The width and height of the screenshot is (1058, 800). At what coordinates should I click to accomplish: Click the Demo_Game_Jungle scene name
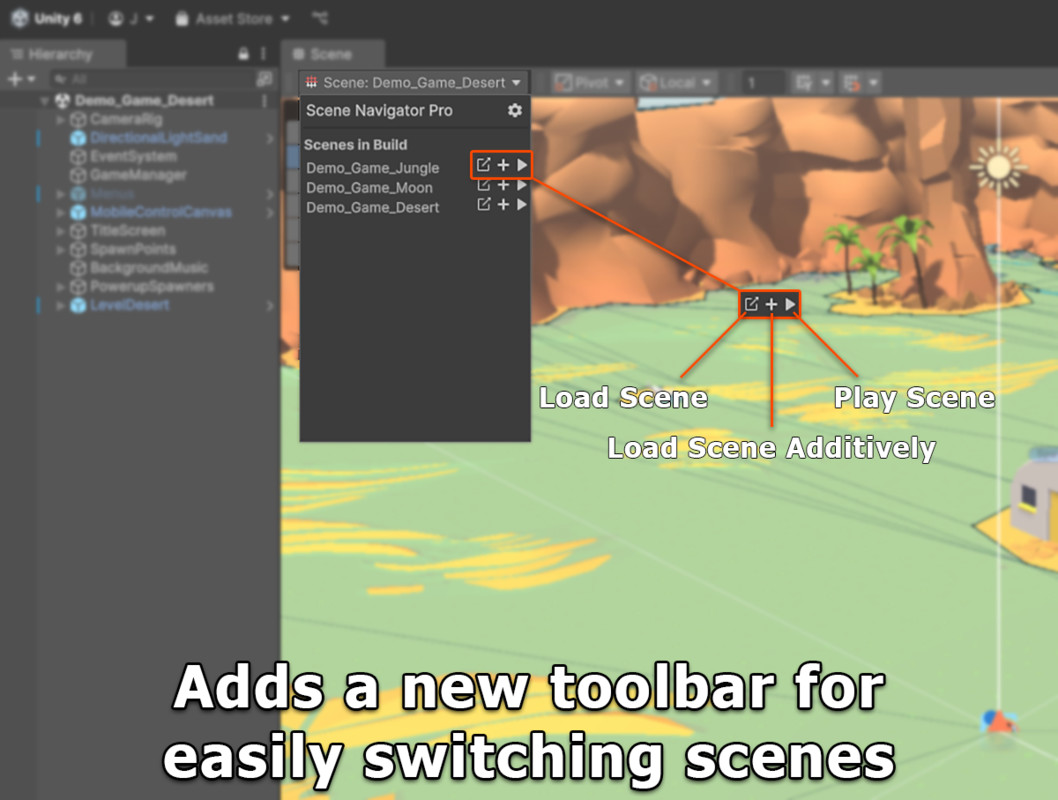372,168
